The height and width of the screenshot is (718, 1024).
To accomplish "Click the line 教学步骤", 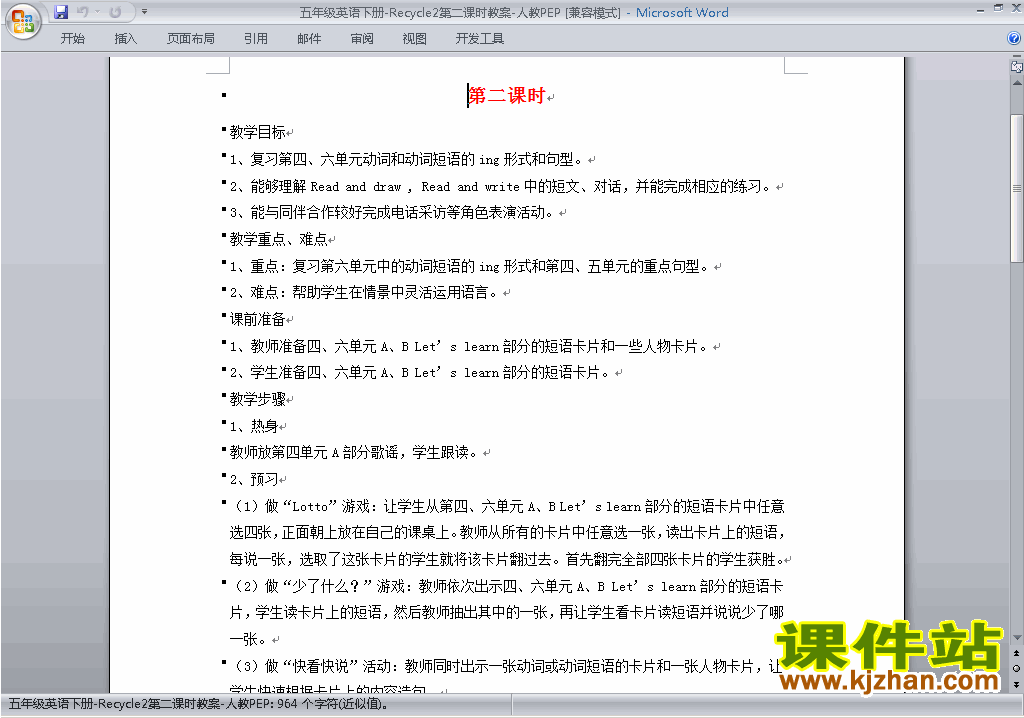I will (x=258, y=399).
